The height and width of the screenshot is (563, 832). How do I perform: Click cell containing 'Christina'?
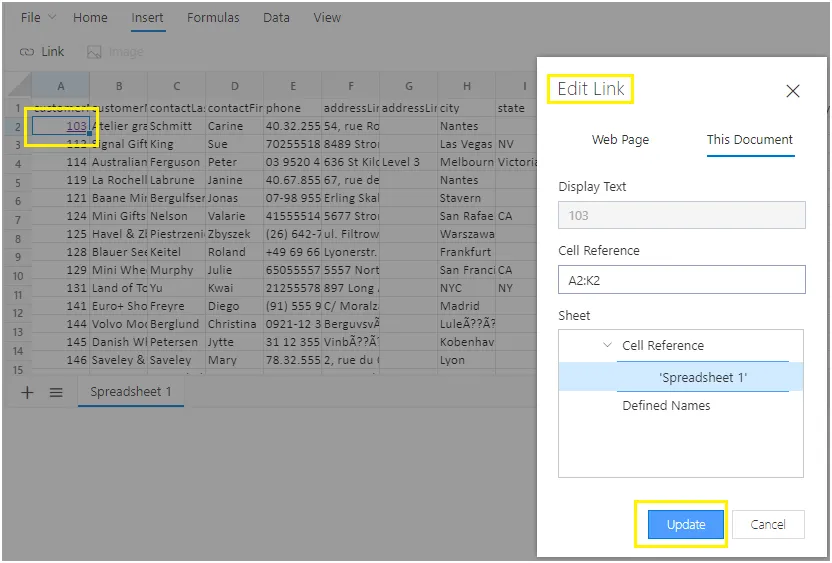pyautogui.click(x=235, y=324)
